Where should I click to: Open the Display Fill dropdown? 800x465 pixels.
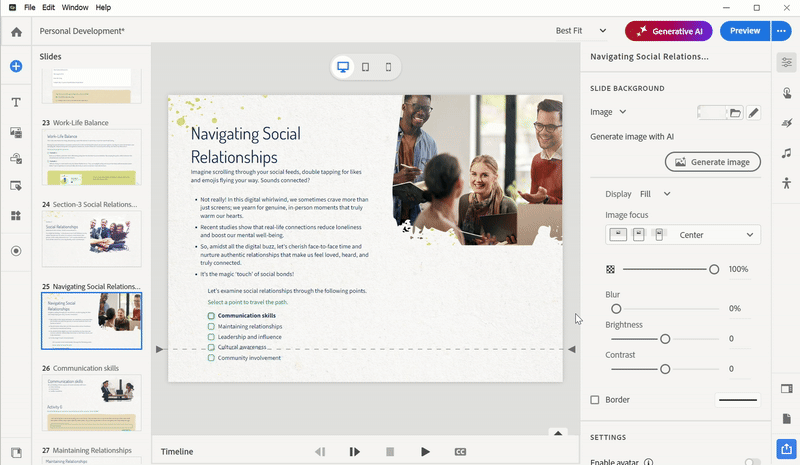click(667, 194)
